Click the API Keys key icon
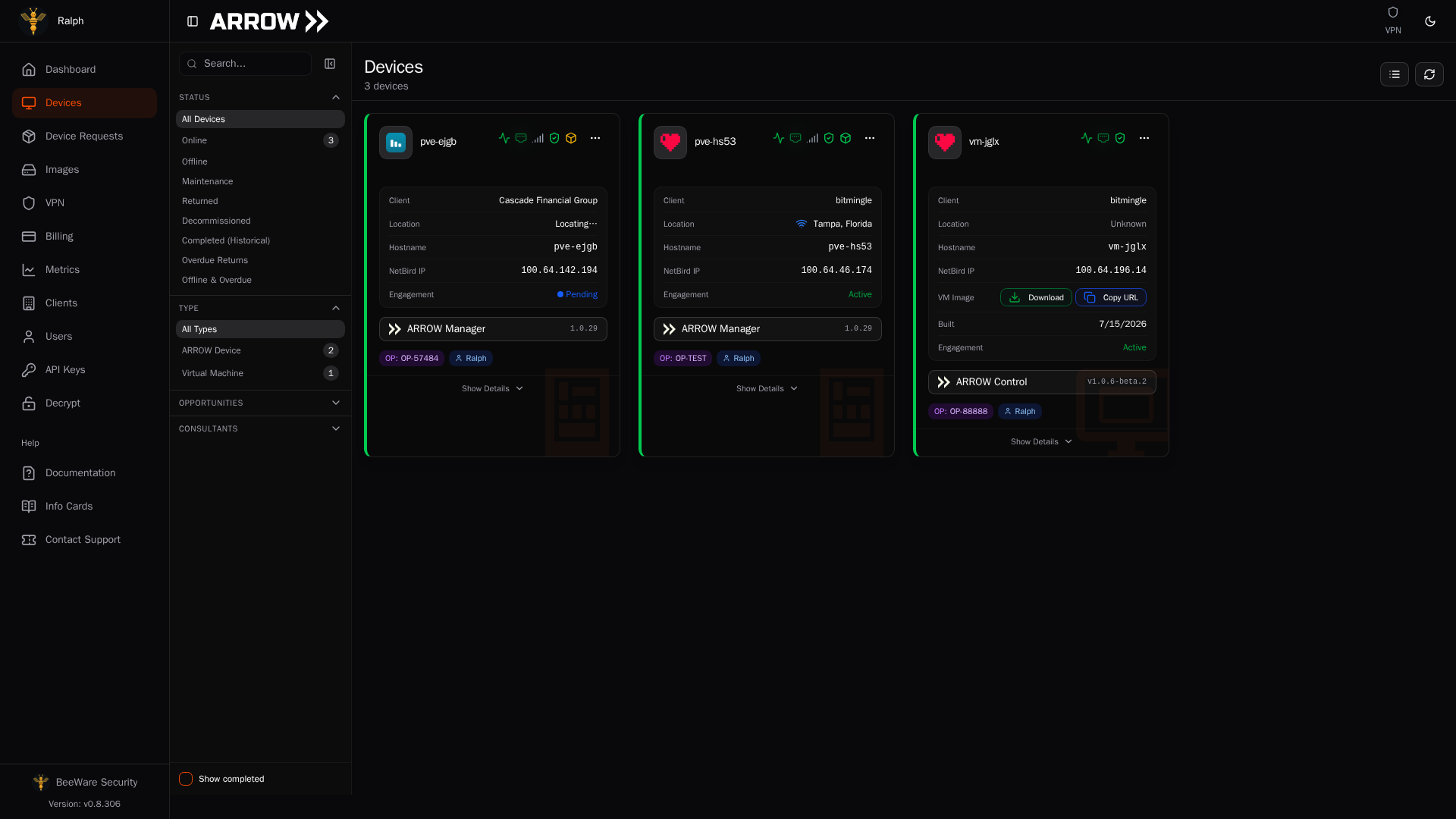The image size is (1456, 819). coord(29,370)
